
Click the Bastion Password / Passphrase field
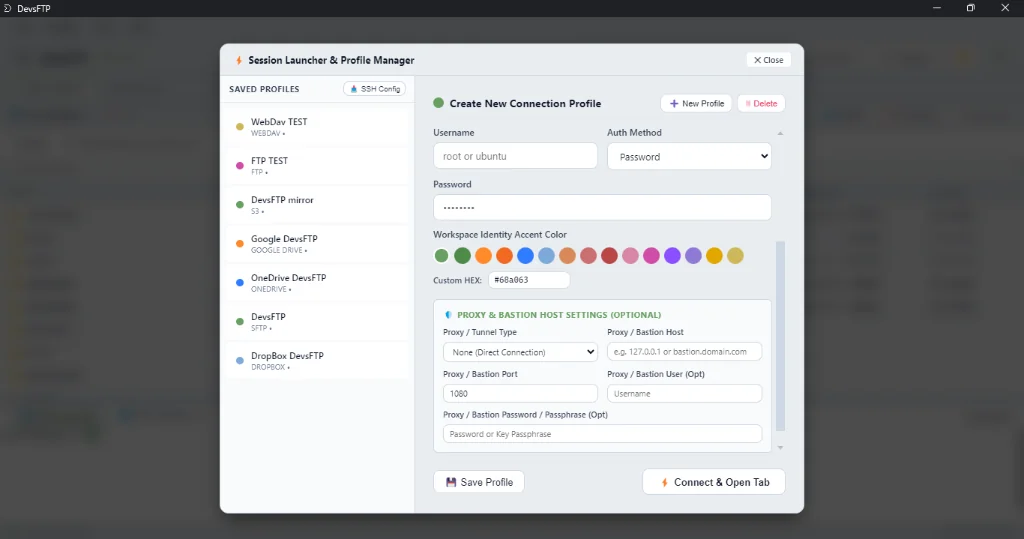(602, 434)
